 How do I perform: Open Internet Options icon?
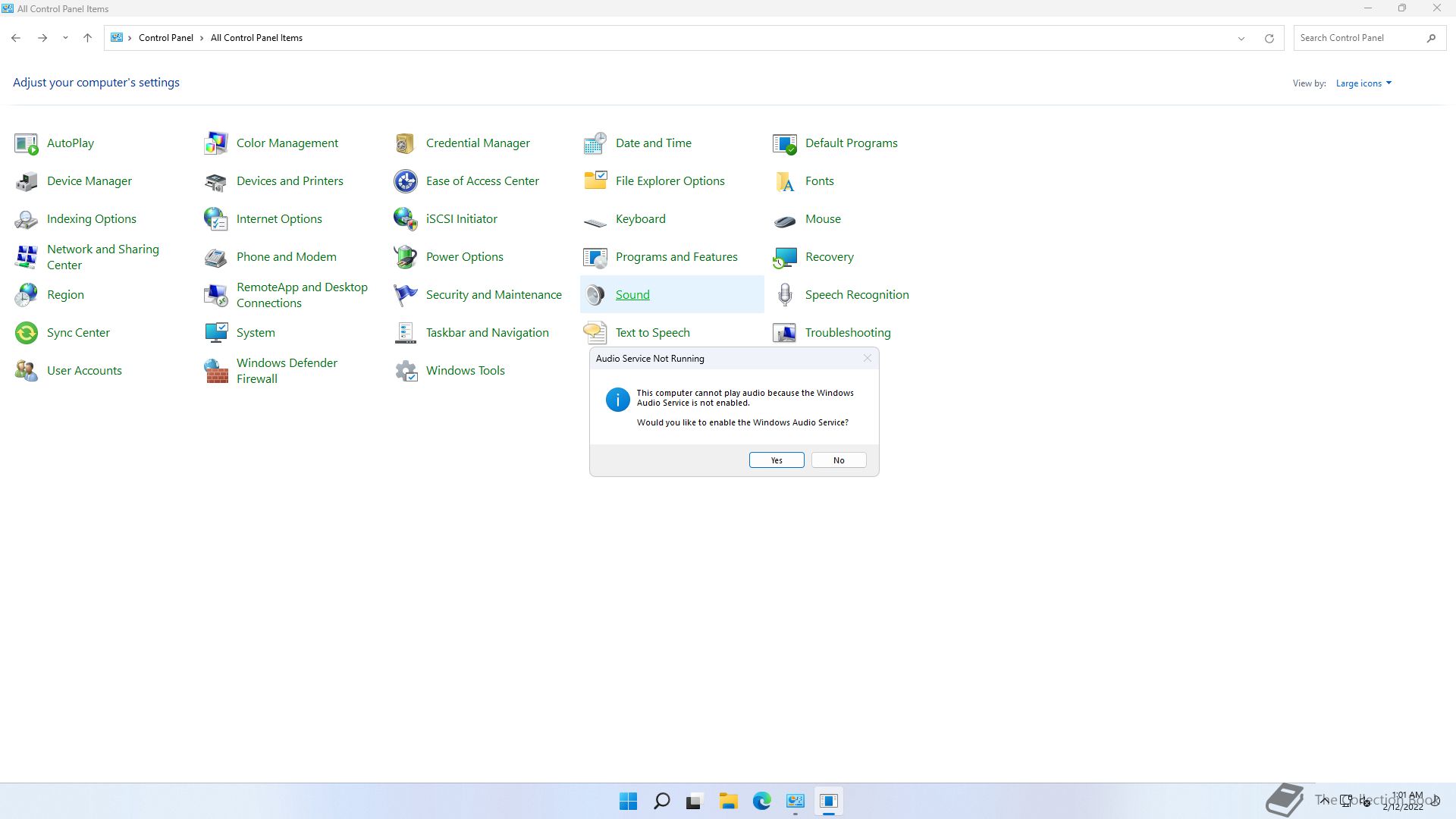coord(215,219)
